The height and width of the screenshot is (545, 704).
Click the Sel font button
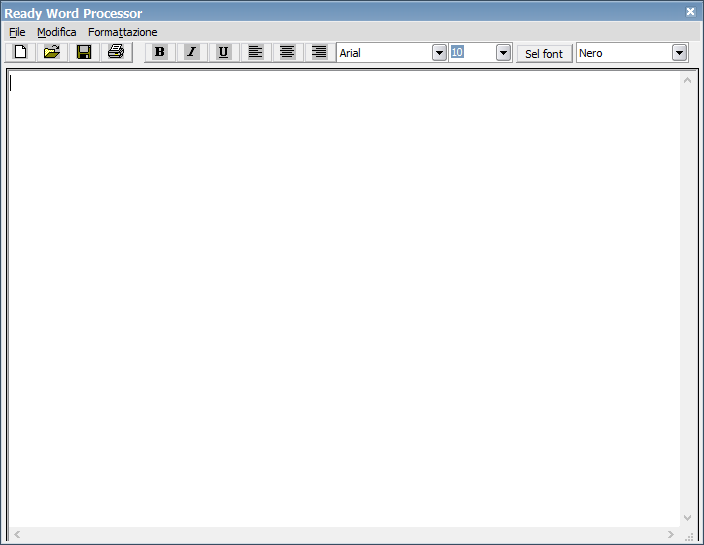[x=544, y=53]
